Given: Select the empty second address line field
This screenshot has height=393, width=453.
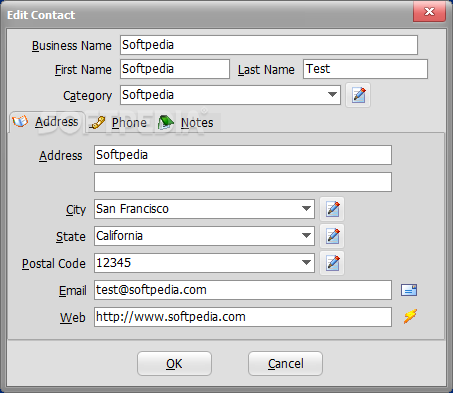Looking at the screenshot, I should pos(243,182).
